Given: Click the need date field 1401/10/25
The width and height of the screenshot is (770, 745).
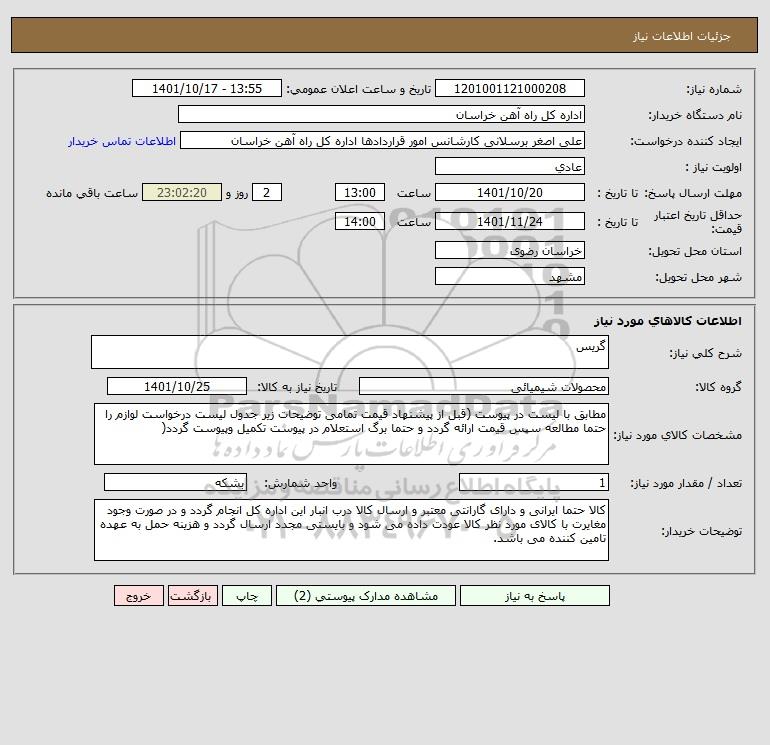Looking at the screenshot, I should (177, 386).
